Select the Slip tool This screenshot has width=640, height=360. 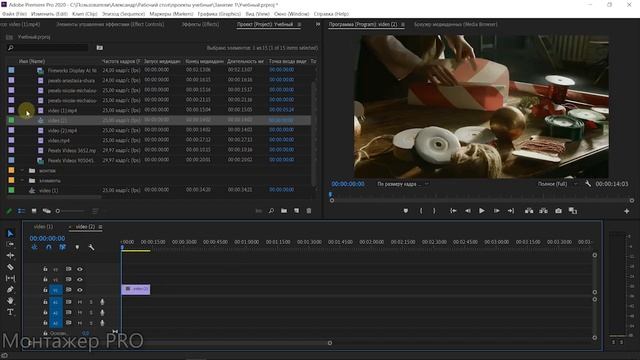[10, 278]
